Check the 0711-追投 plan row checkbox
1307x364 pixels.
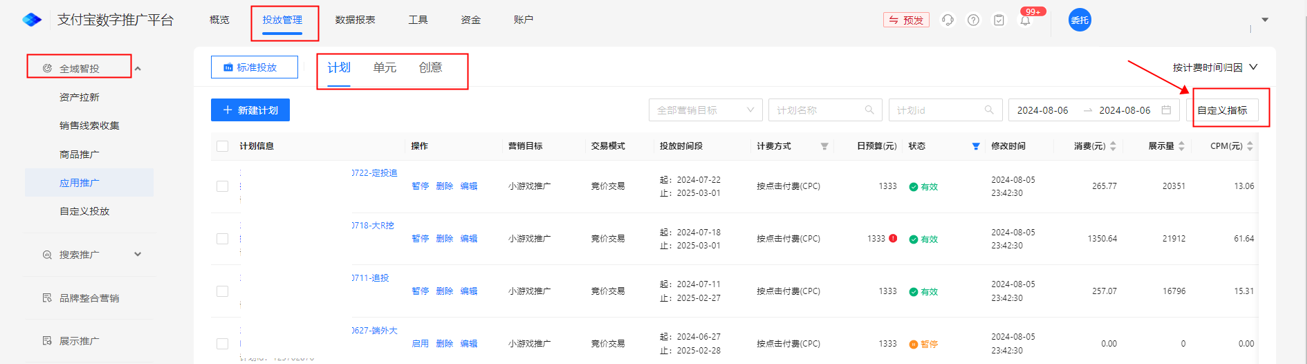click(x=222, y=291)
